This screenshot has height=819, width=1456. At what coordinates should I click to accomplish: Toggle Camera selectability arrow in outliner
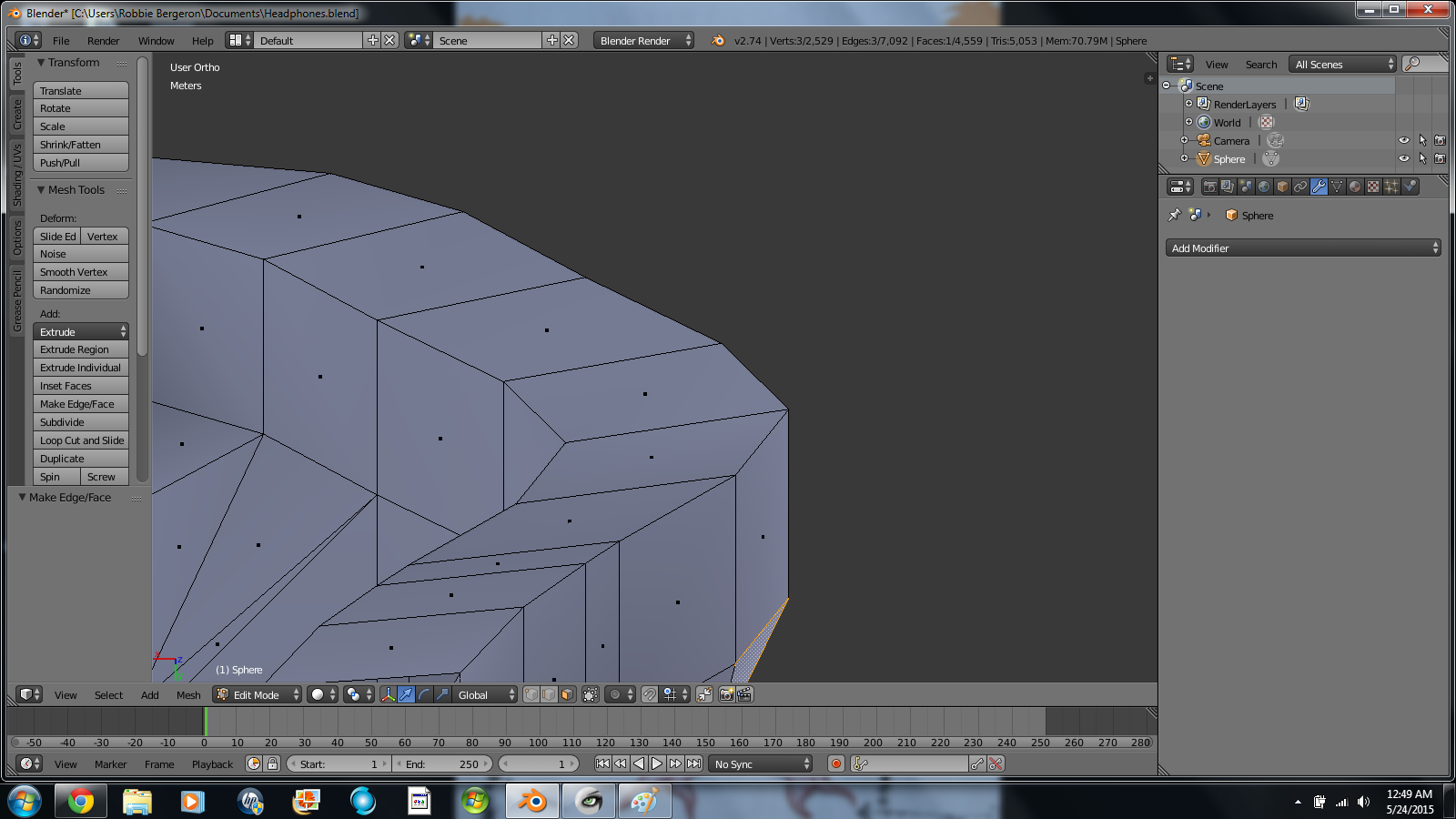(1422, 140)
